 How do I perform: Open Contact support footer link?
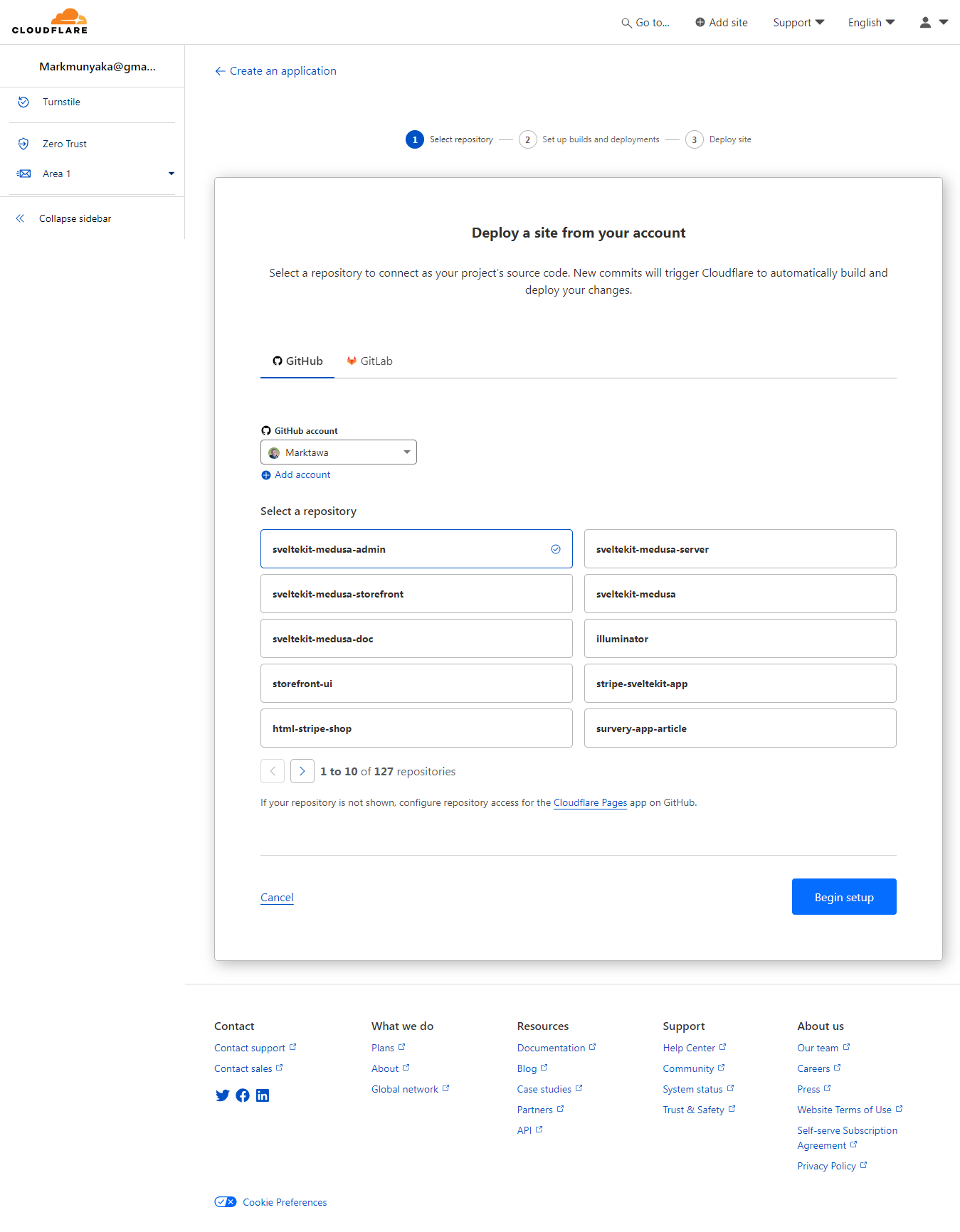255,1048
